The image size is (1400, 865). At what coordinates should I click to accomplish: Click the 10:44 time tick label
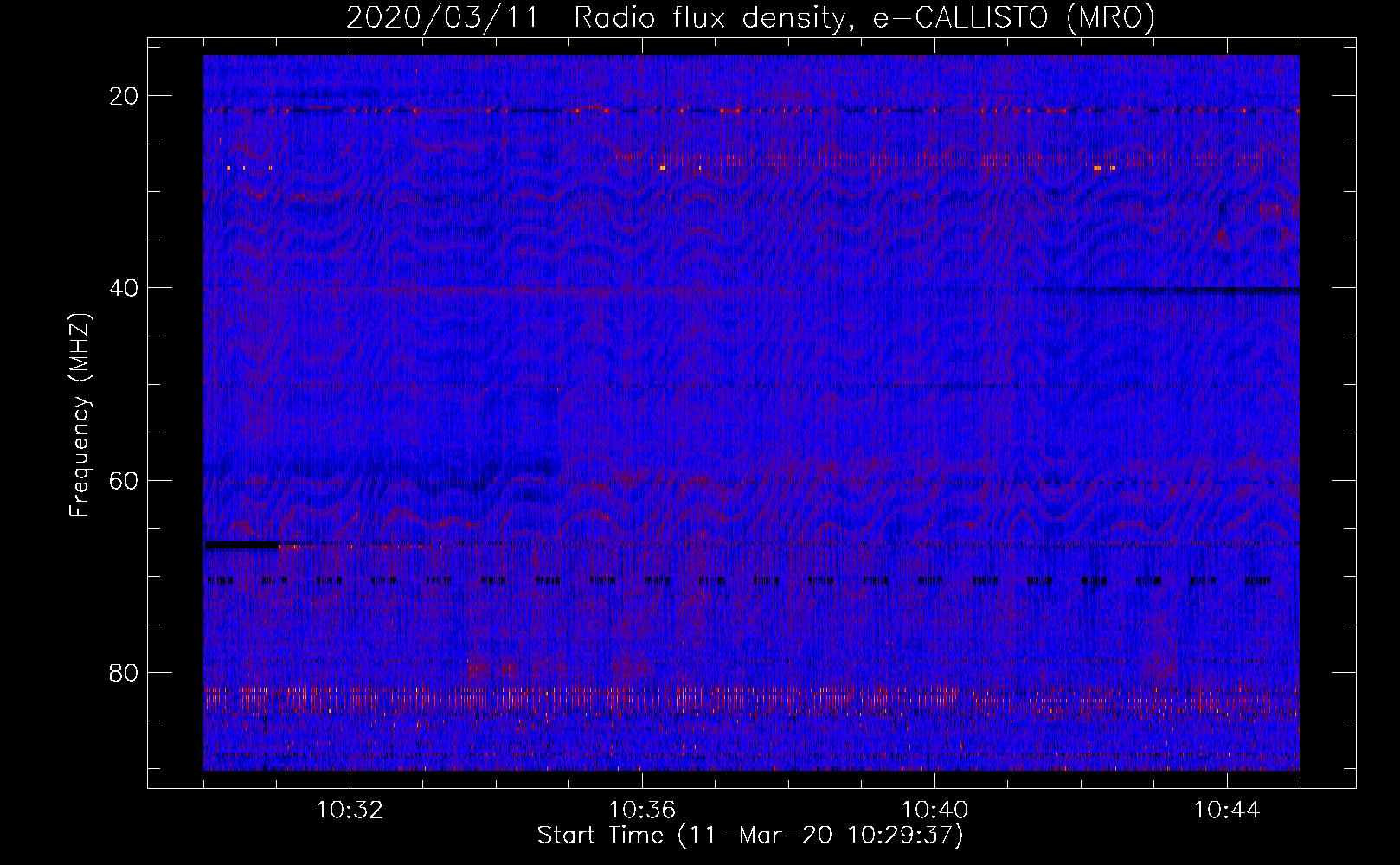(1227, 811)
